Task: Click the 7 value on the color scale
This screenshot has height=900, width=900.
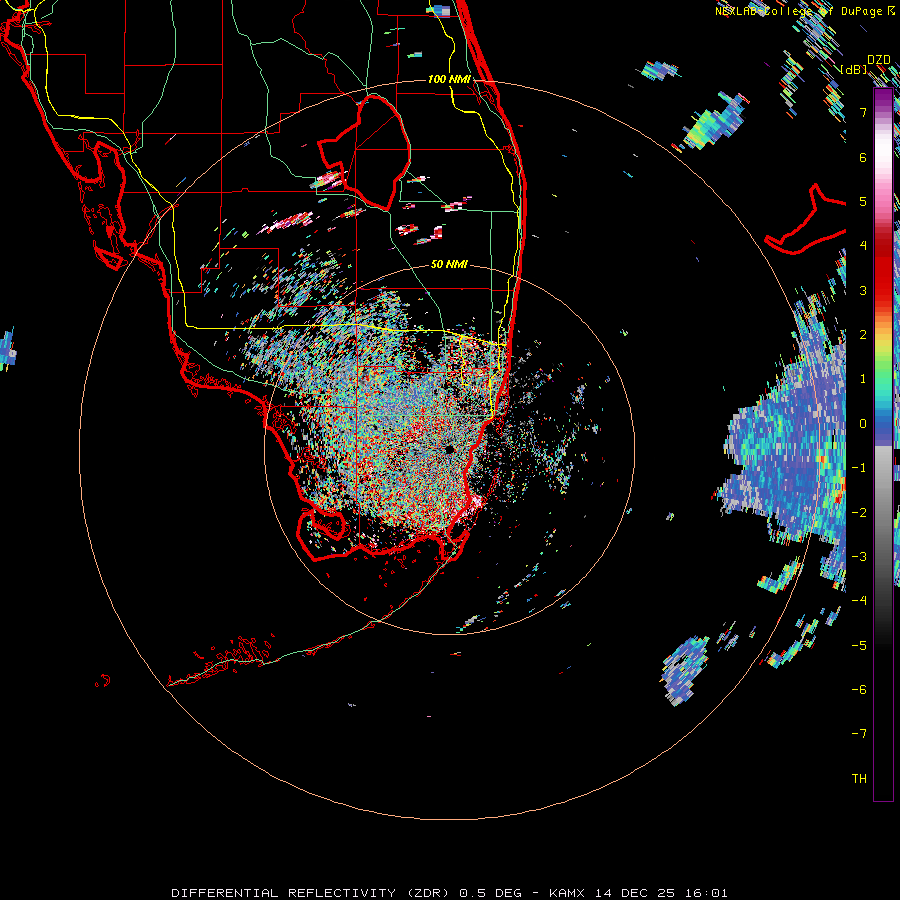Action: [863, 112]
